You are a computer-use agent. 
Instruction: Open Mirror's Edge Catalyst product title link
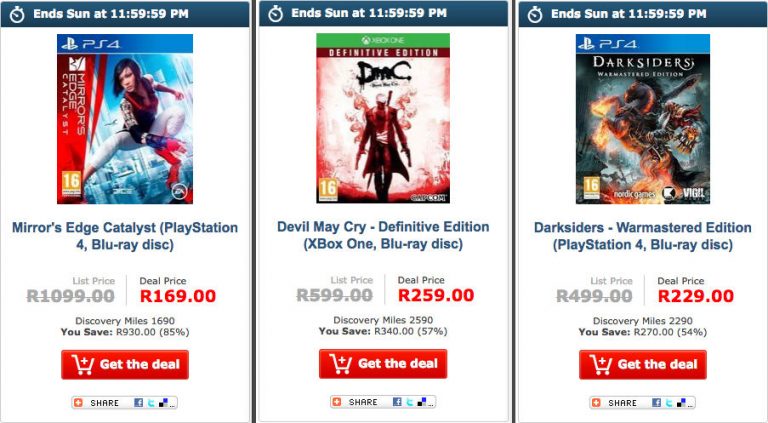[x=125, y=236]
